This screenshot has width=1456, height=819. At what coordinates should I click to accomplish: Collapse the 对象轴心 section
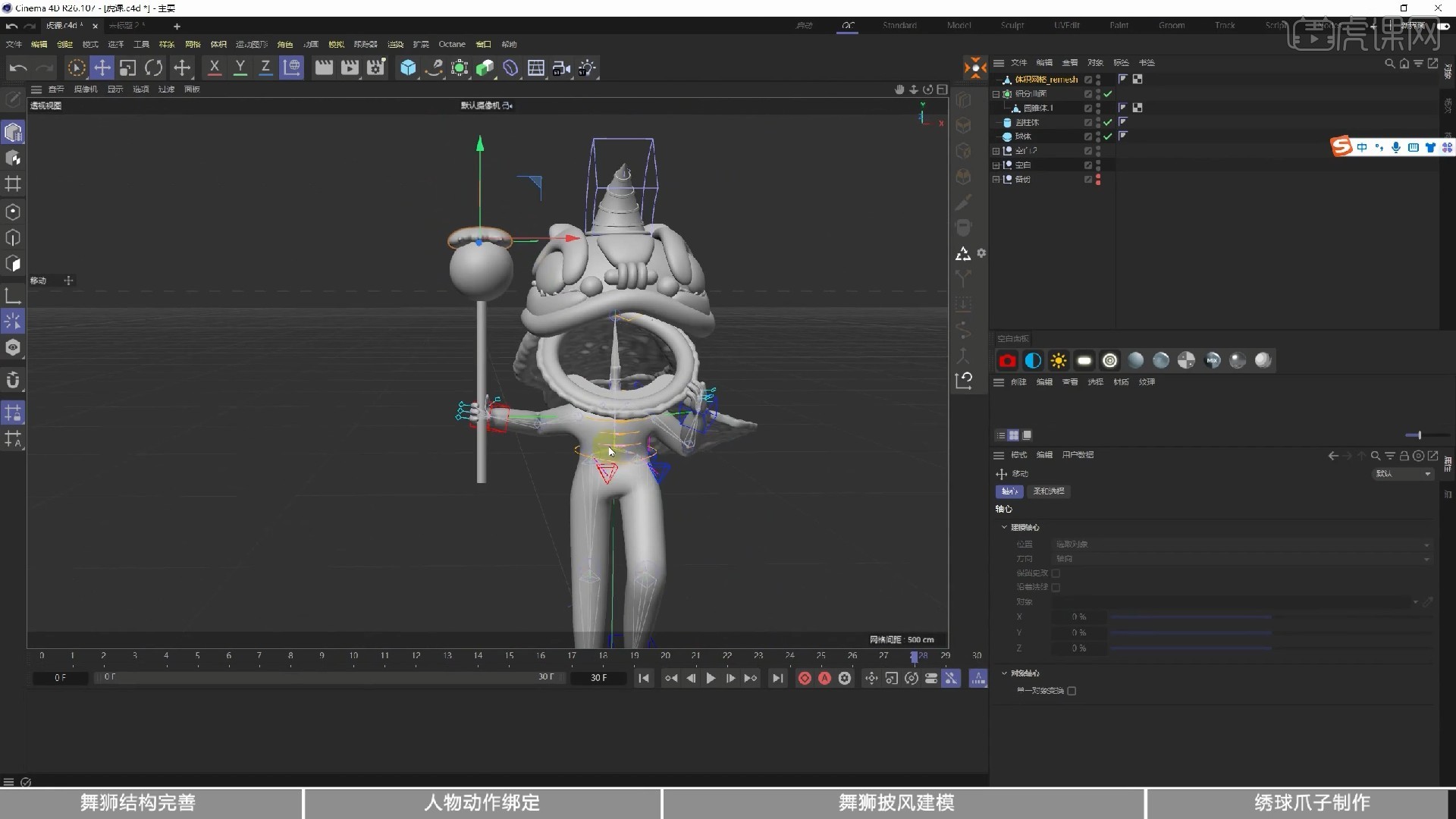tap(1004, 673)
